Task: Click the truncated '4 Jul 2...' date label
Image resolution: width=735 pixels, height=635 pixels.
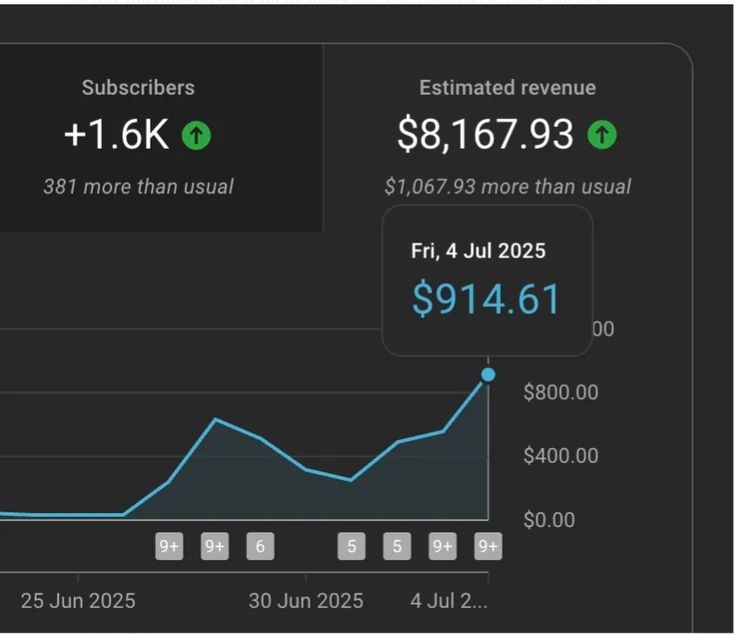Action: (449, 601)
